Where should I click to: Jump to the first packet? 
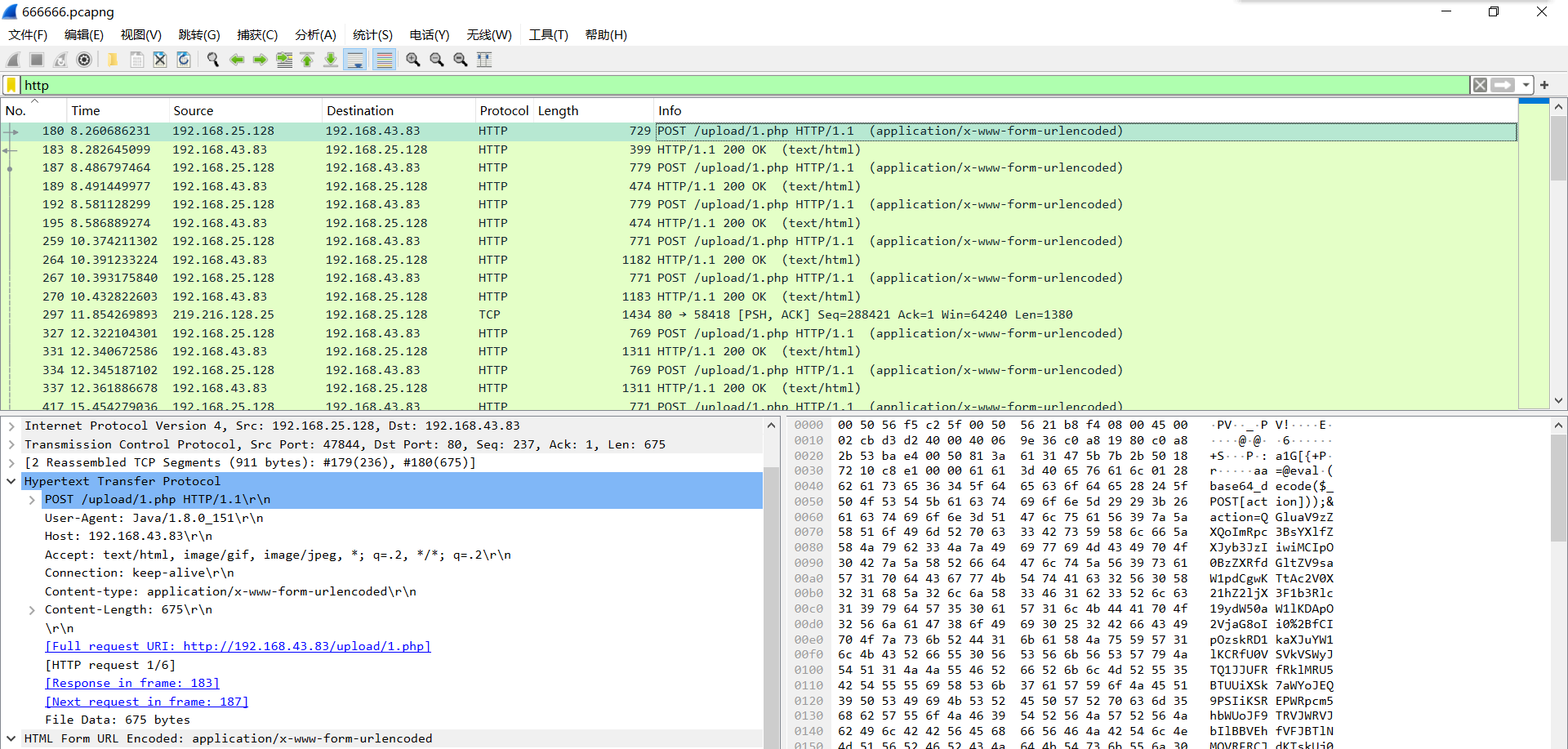tap(307, 60)
